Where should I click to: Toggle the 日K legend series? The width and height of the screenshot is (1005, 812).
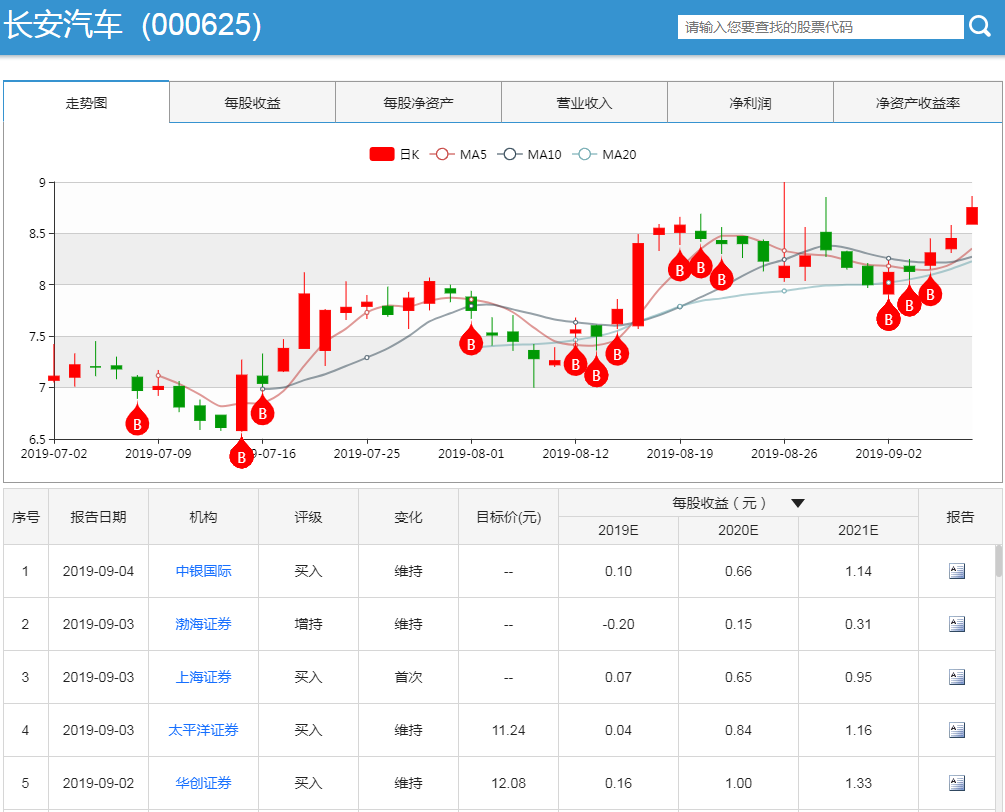(394, 154)
